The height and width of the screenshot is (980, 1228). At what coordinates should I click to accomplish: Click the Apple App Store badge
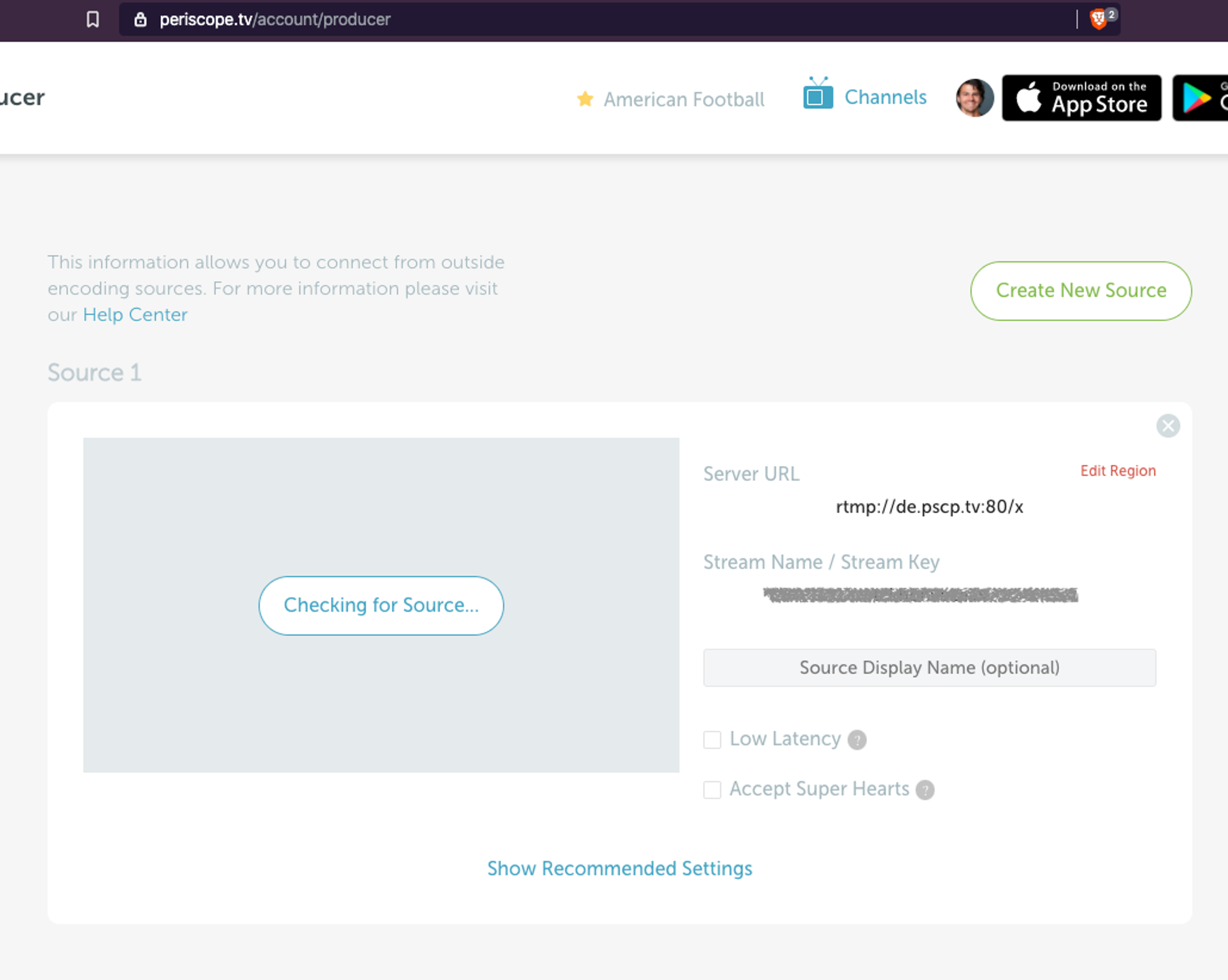coord(1082,98)
